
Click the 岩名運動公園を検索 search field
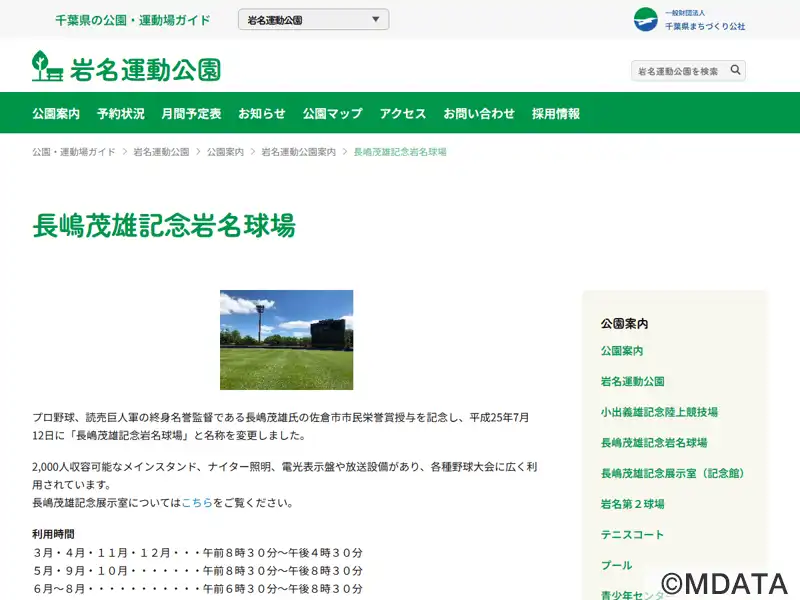(x=678, y=71)
